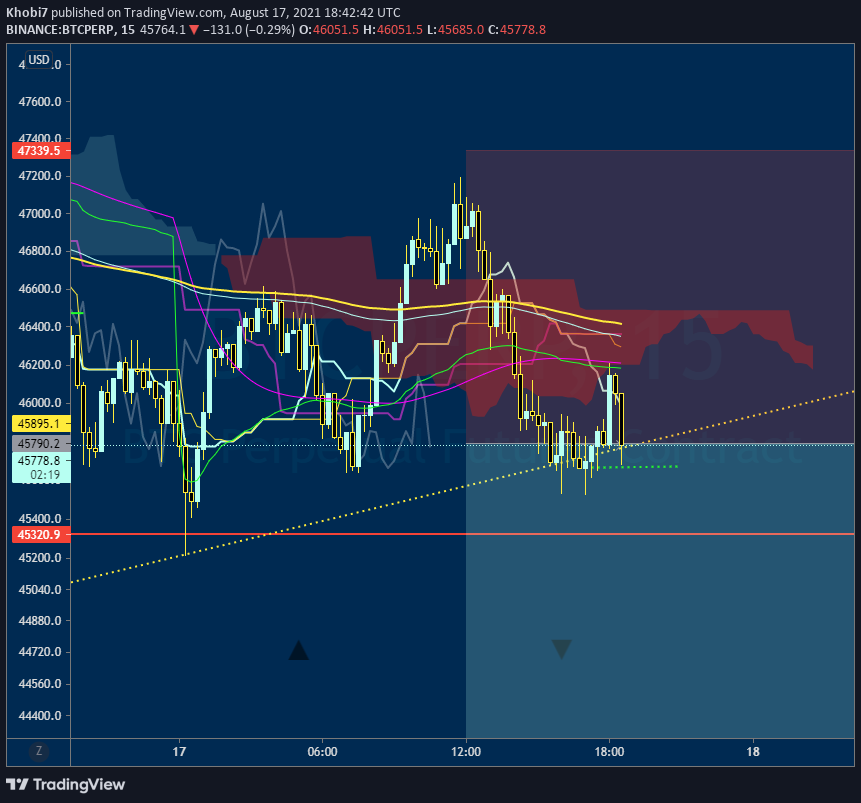Click the 18 date label on time axis
Screen dimensions: 861x803
753,751
